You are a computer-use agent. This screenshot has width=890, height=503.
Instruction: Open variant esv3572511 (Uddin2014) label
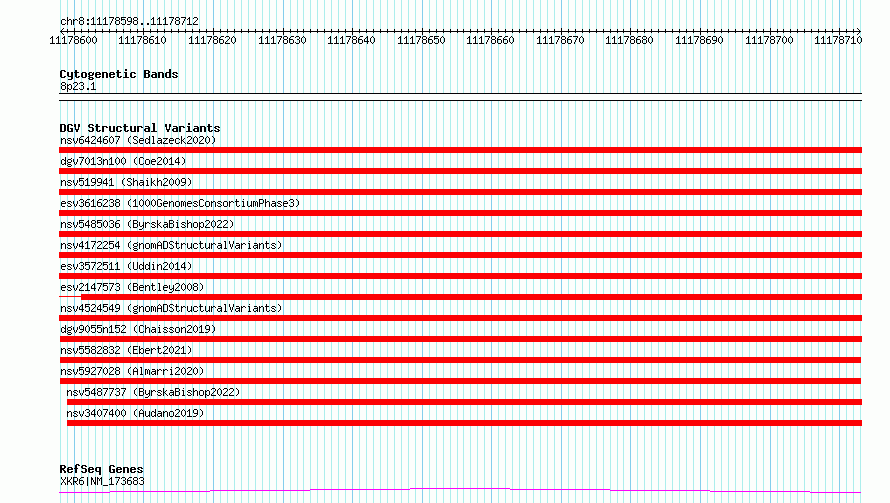coord(126,266)
